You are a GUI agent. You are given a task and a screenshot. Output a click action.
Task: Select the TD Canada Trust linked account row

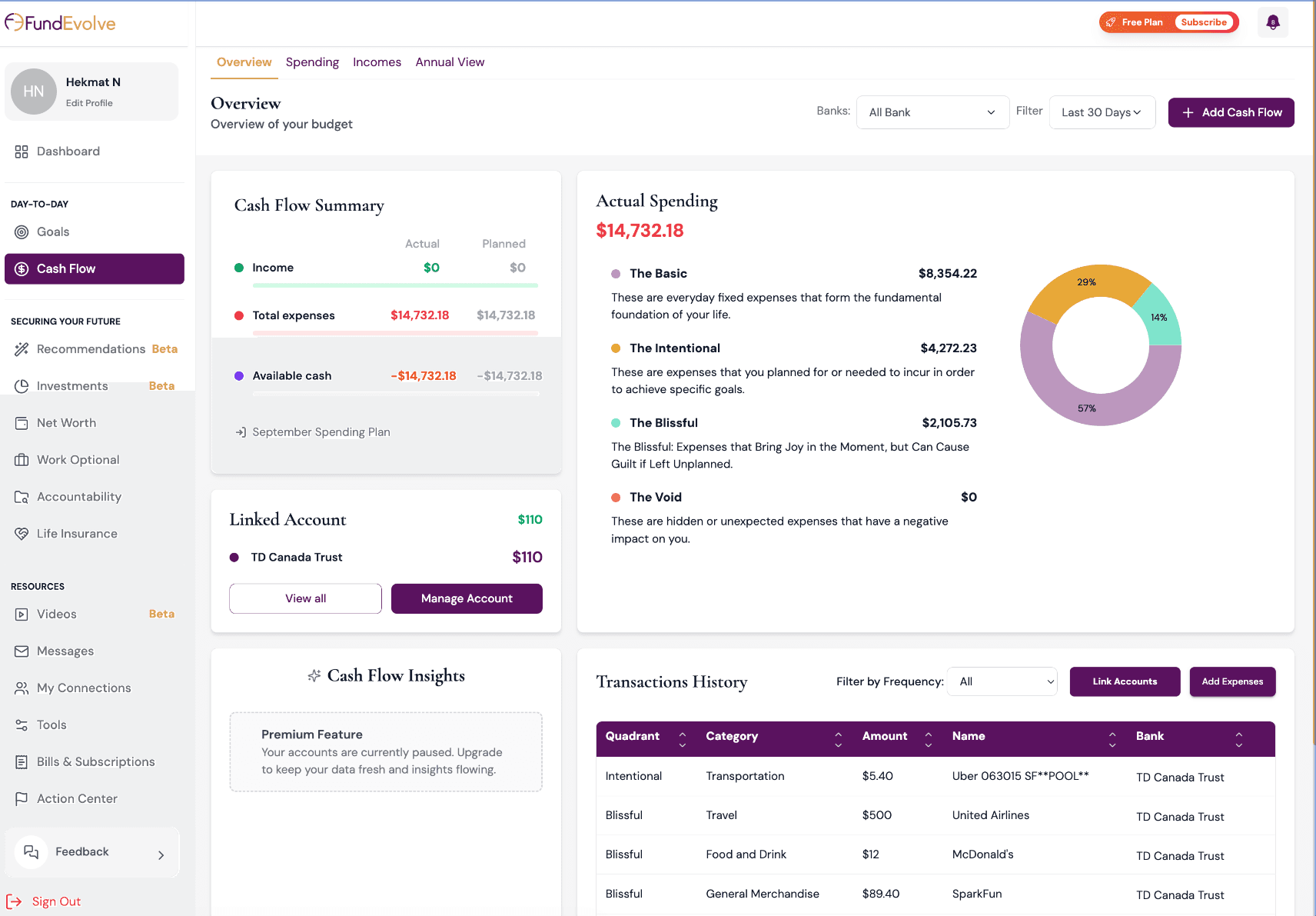(386, 558)
